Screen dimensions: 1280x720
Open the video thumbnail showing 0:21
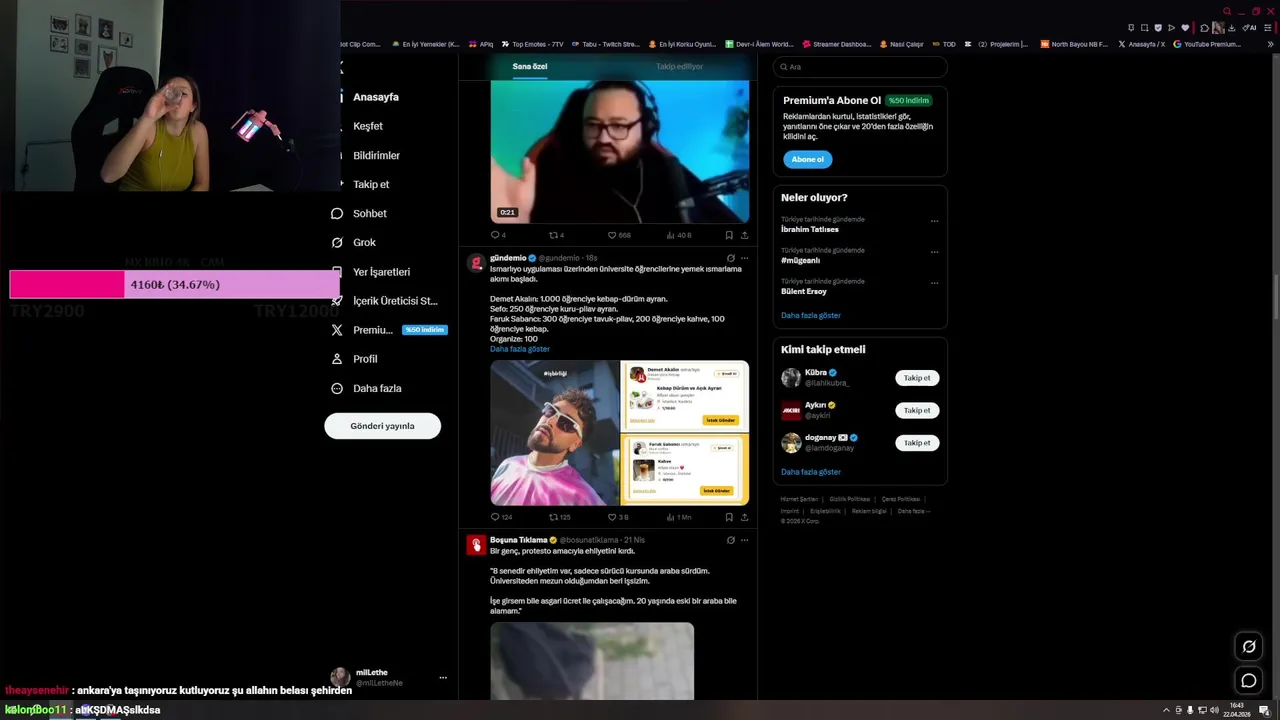[619, 151]
